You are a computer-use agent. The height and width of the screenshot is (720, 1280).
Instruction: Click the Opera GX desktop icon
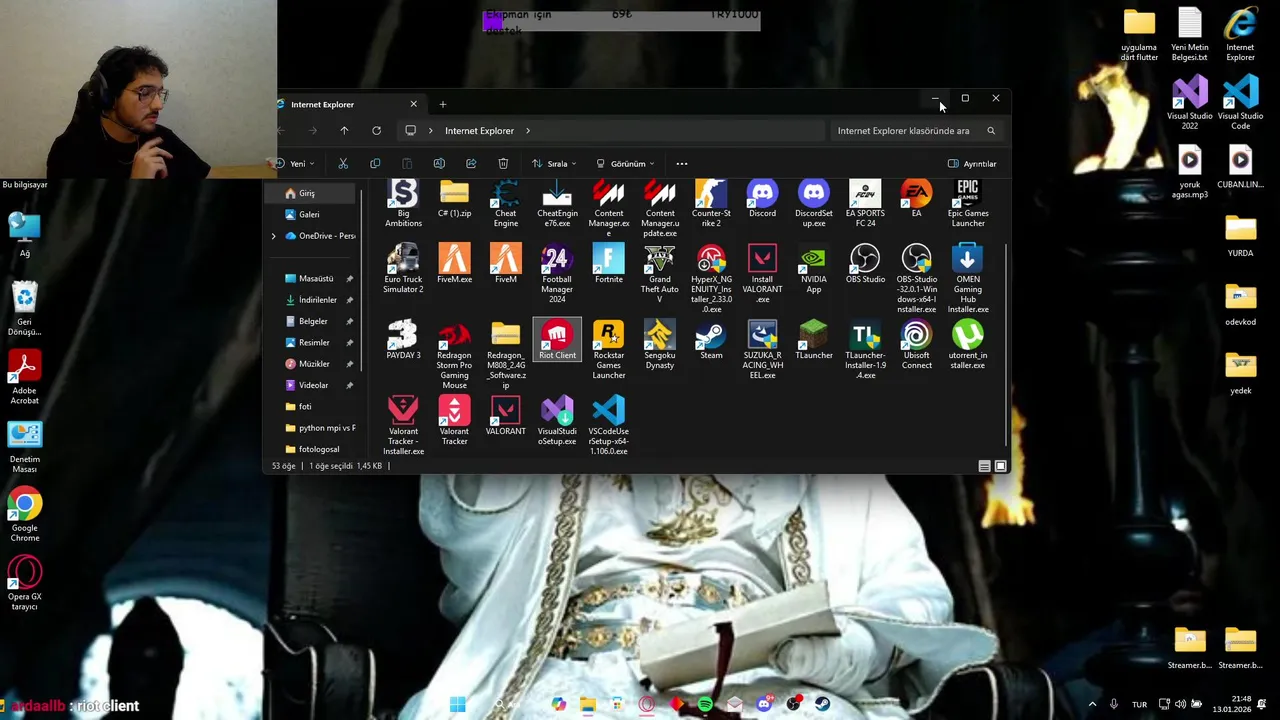tap(25, 583)
